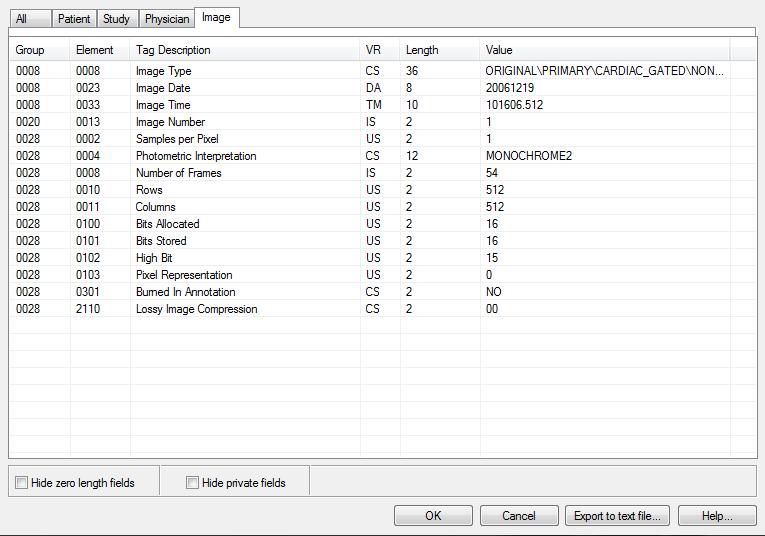The image size is (765, 536).
Task: Open Help button
Action: pyautogui.click(x=717, y=516)
